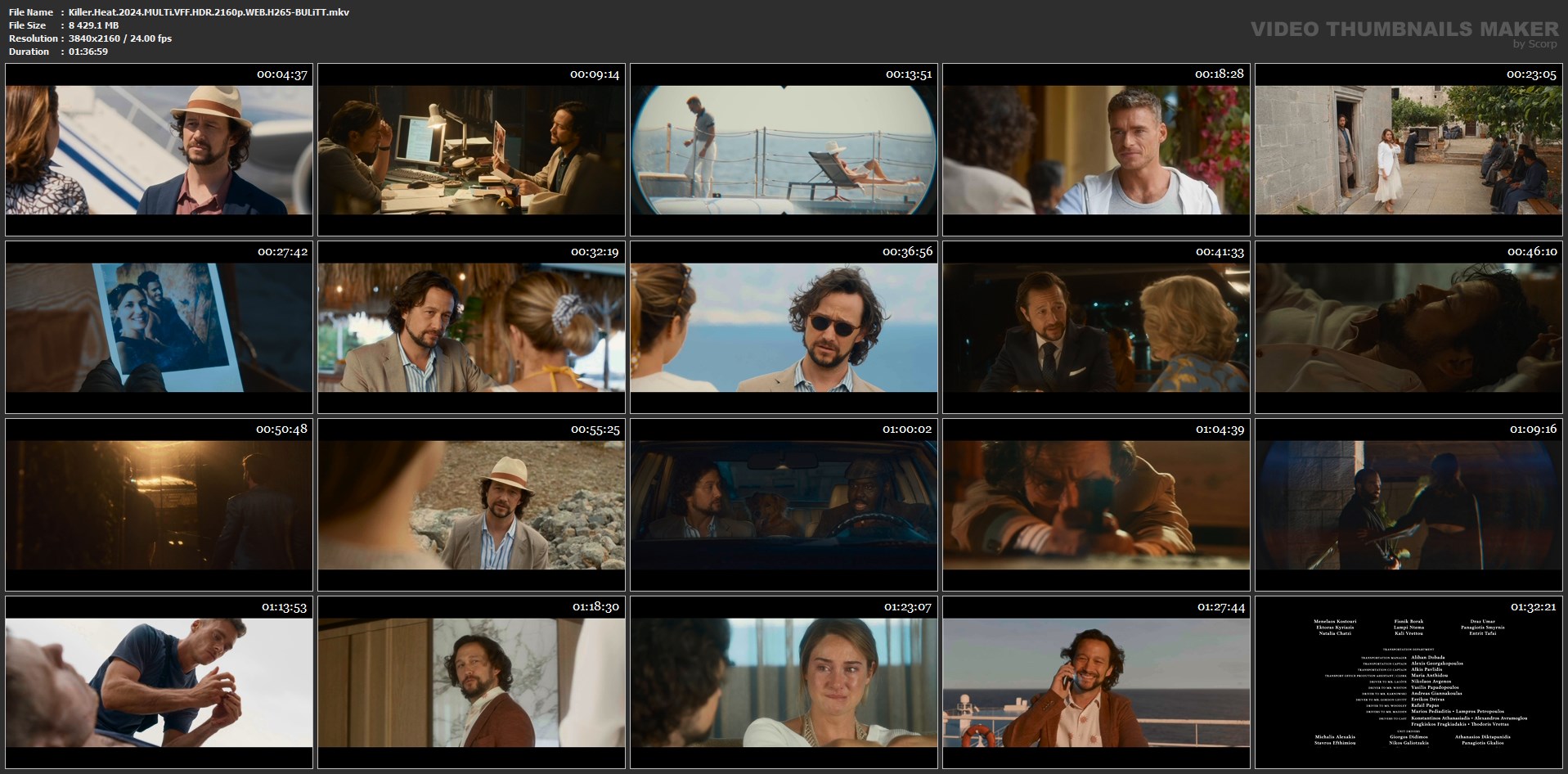Screen dimensions: 1568x774
Task: Click the night binocular thumbnail at 01:09:16
Action: click(1409, 505)
